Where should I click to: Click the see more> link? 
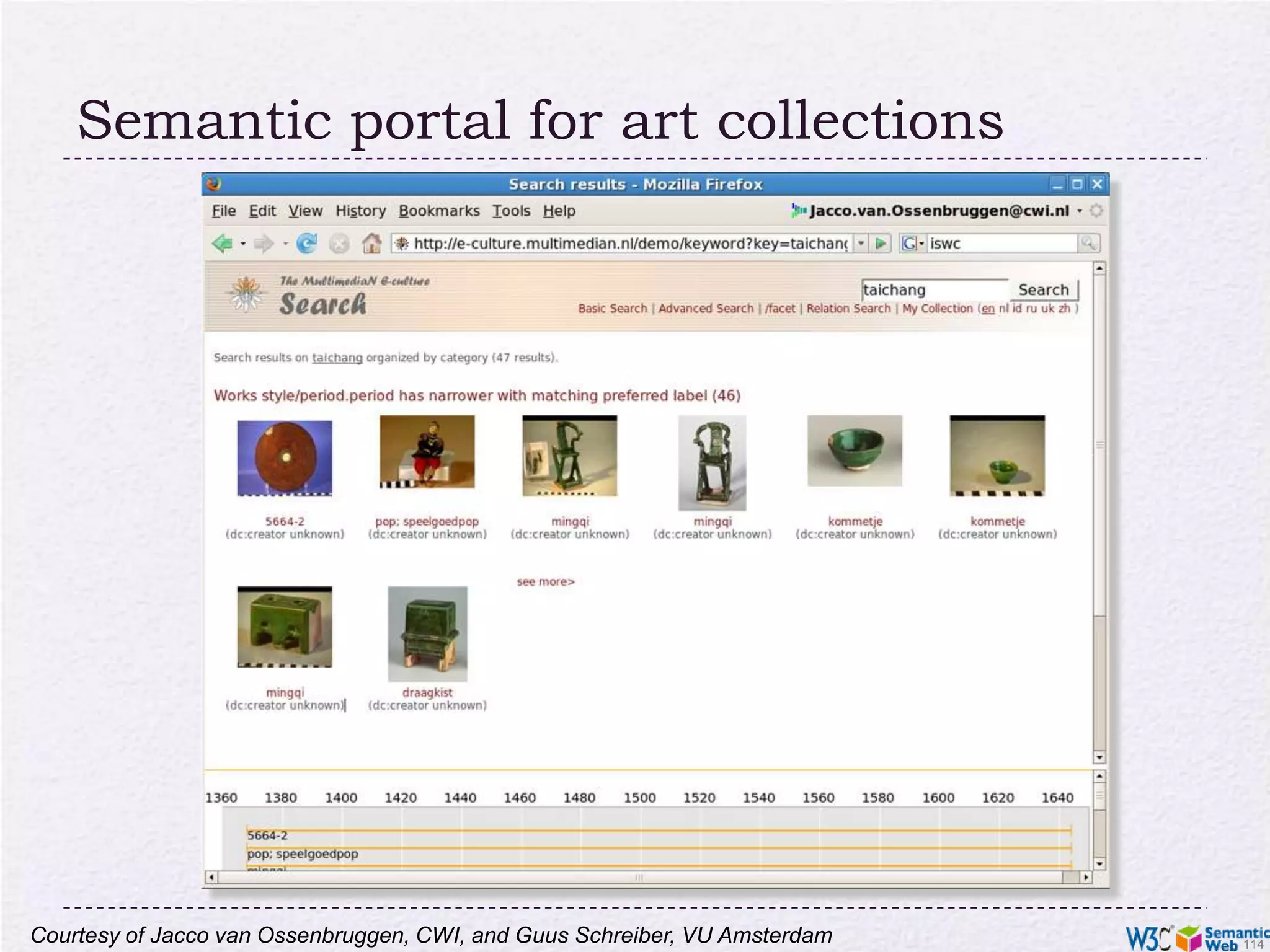coord(546,581)
